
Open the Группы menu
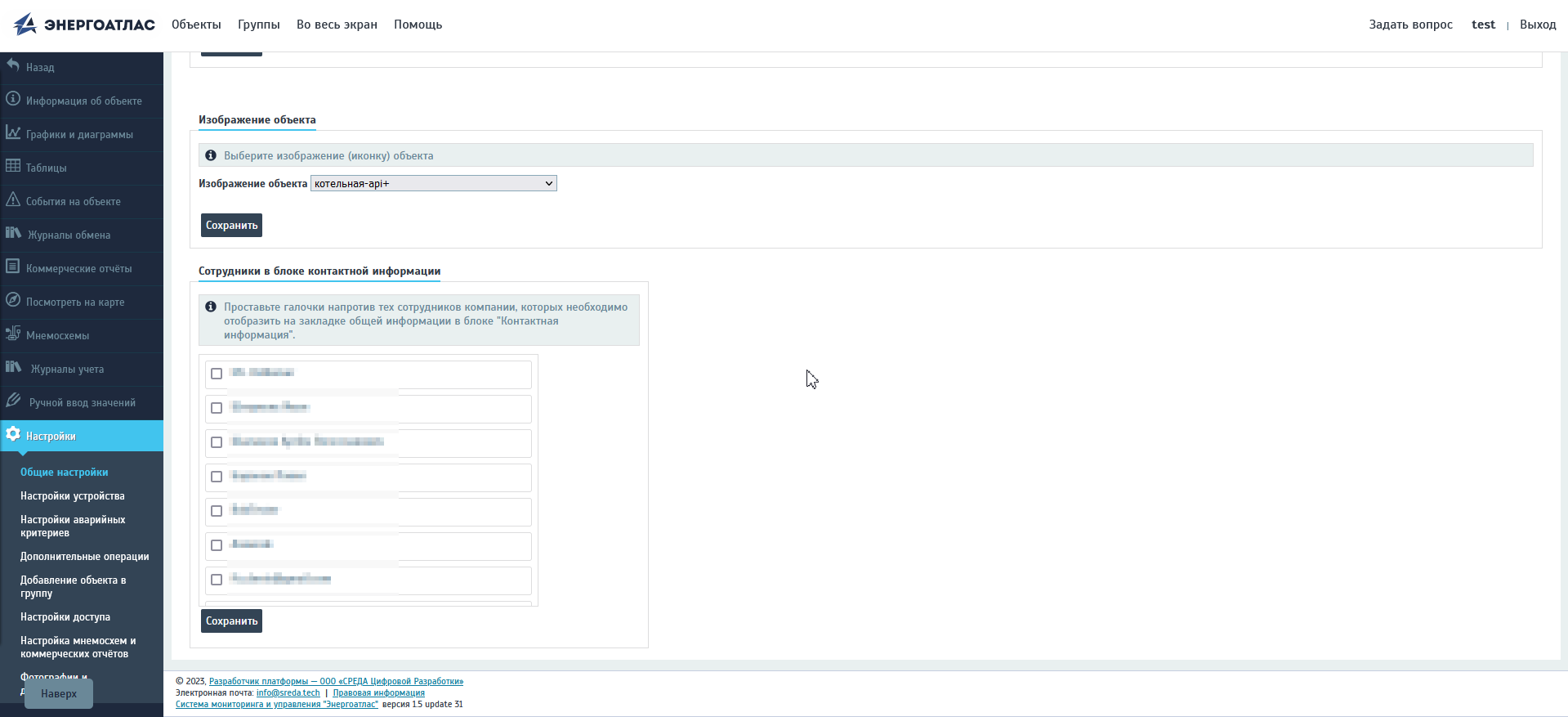coord(258,25)
